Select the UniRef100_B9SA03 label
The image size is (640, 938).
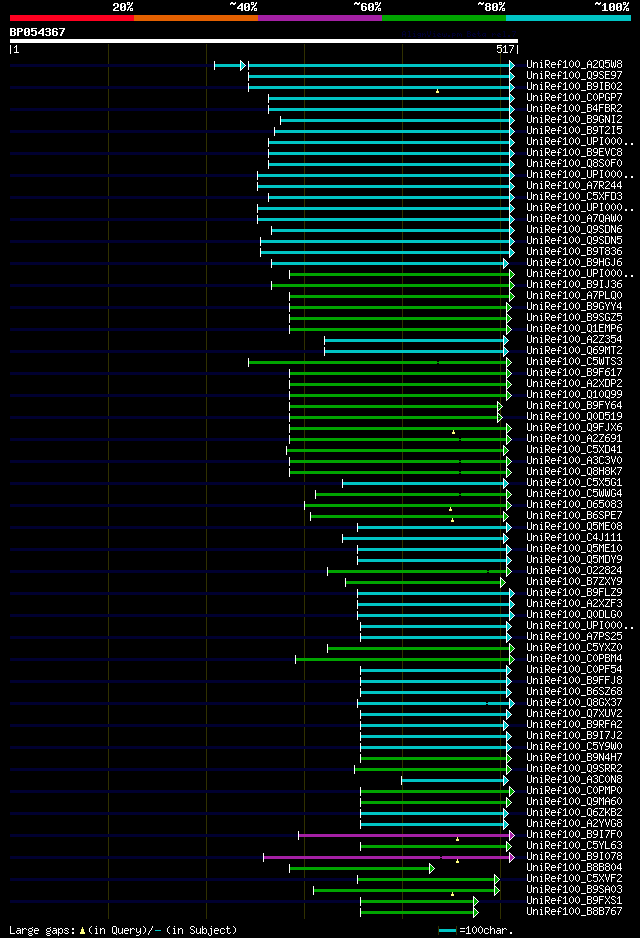(x=574, y=889)
